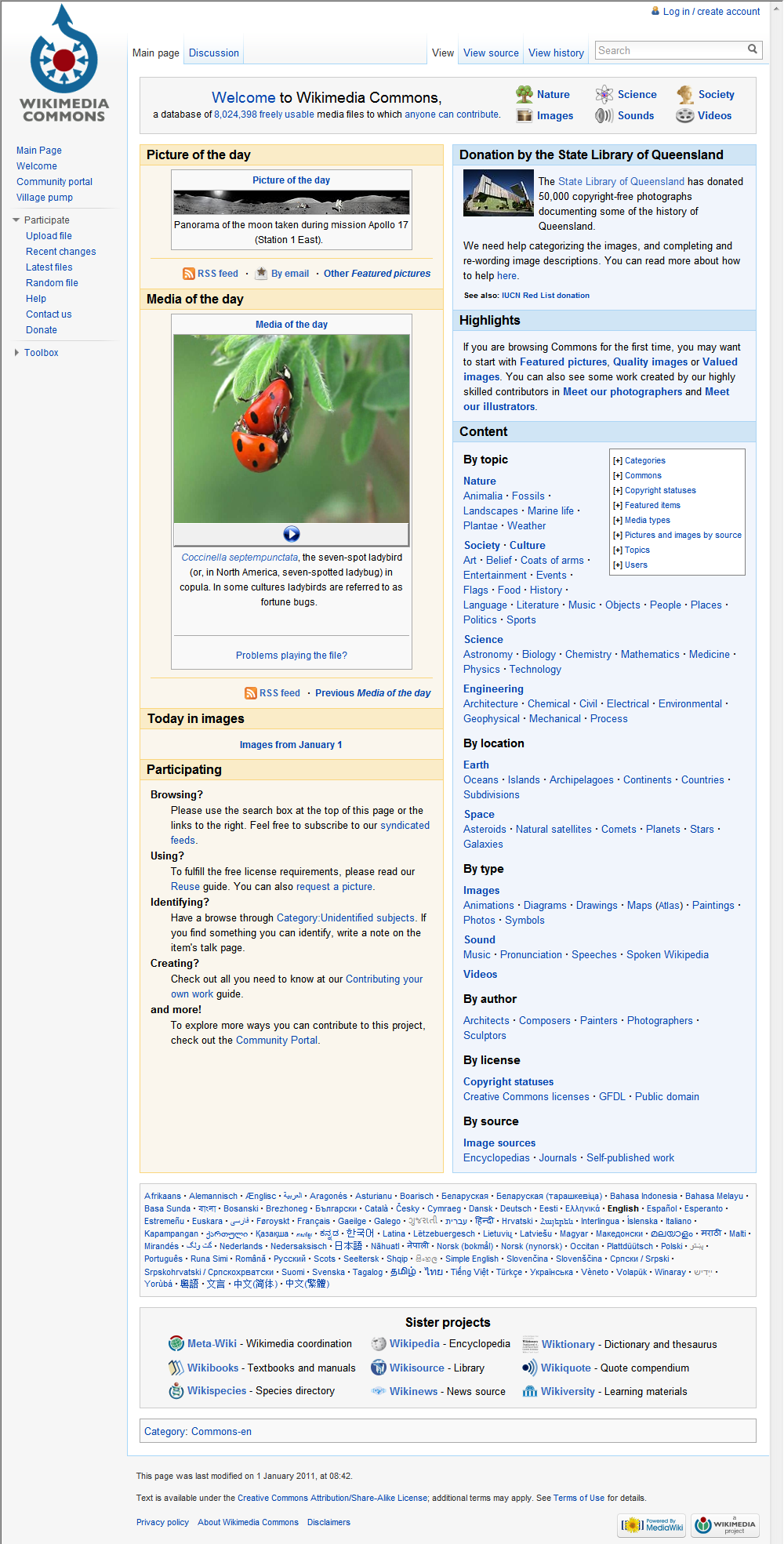The height and width of the screenshot is (1544, 784).
Task: Click the Log in / create account link
Action: click(x=711, y=12)
